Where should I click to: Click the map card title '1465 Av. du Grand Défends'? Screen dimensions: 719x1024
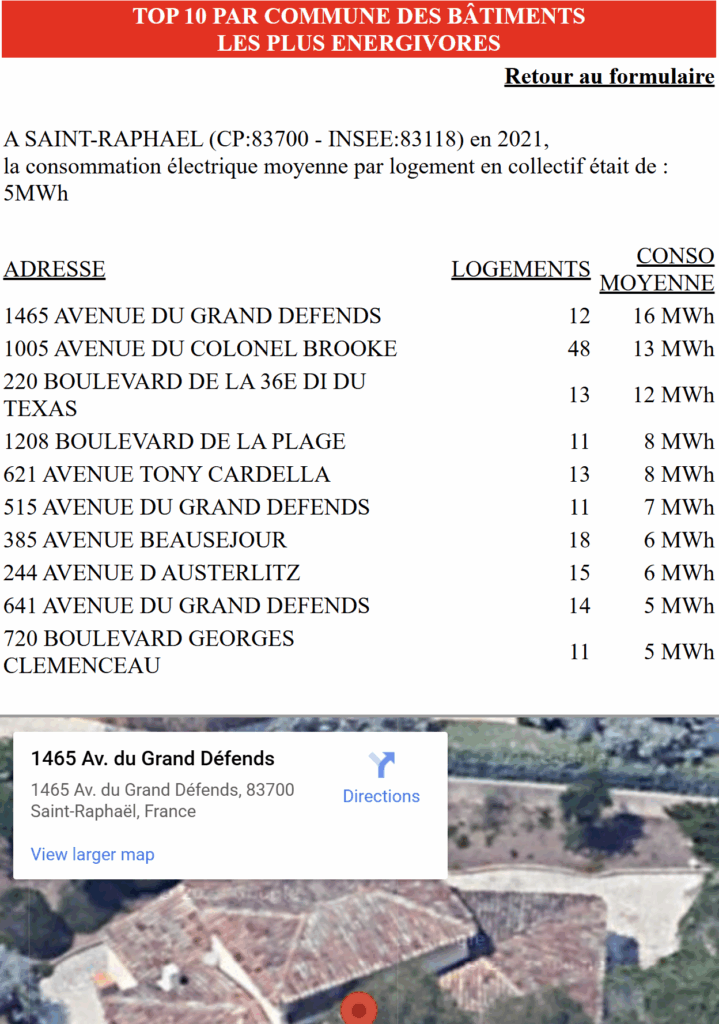click(x=153, y=758)
